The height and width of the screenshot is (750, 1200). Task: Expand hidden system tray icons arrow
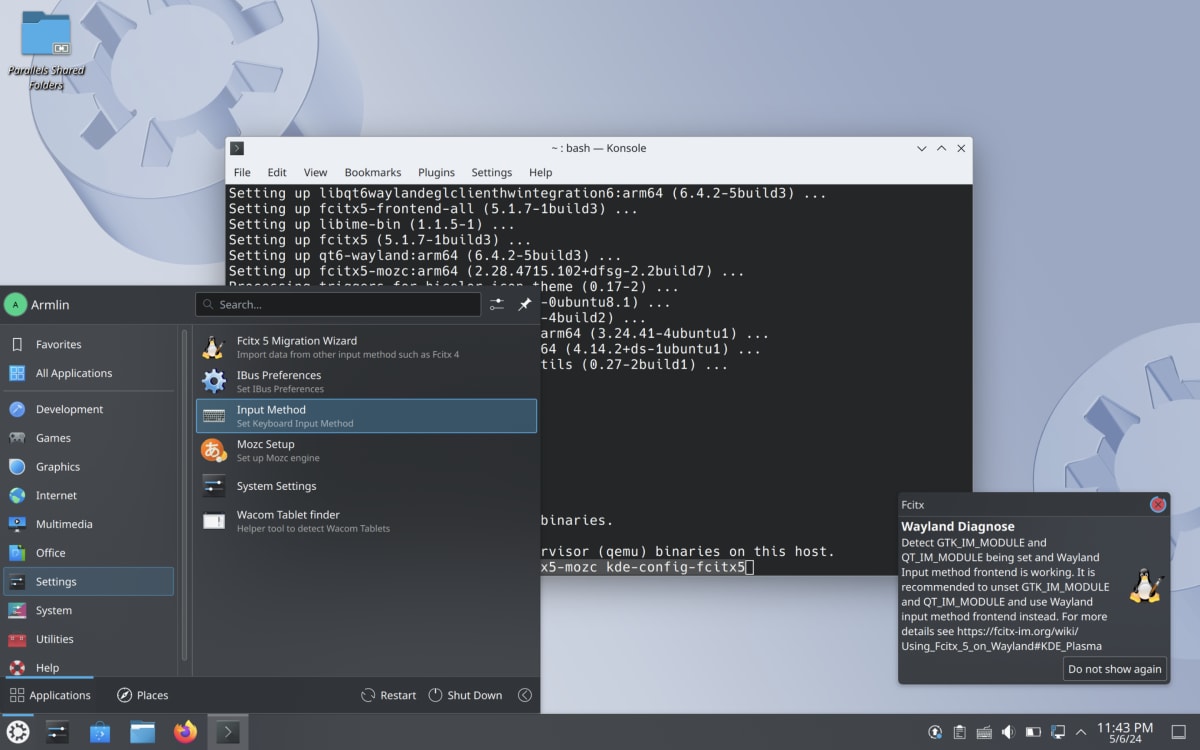pos(1081,732)
